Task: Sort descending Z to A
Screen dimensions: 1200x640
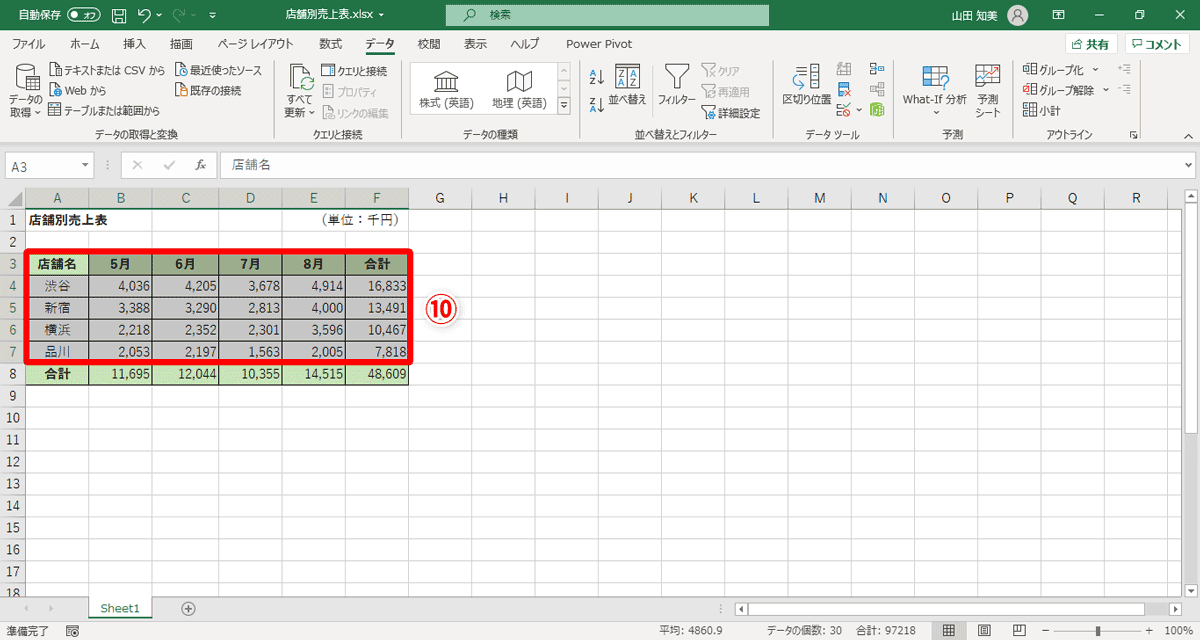Action: (x=597, y=103)
